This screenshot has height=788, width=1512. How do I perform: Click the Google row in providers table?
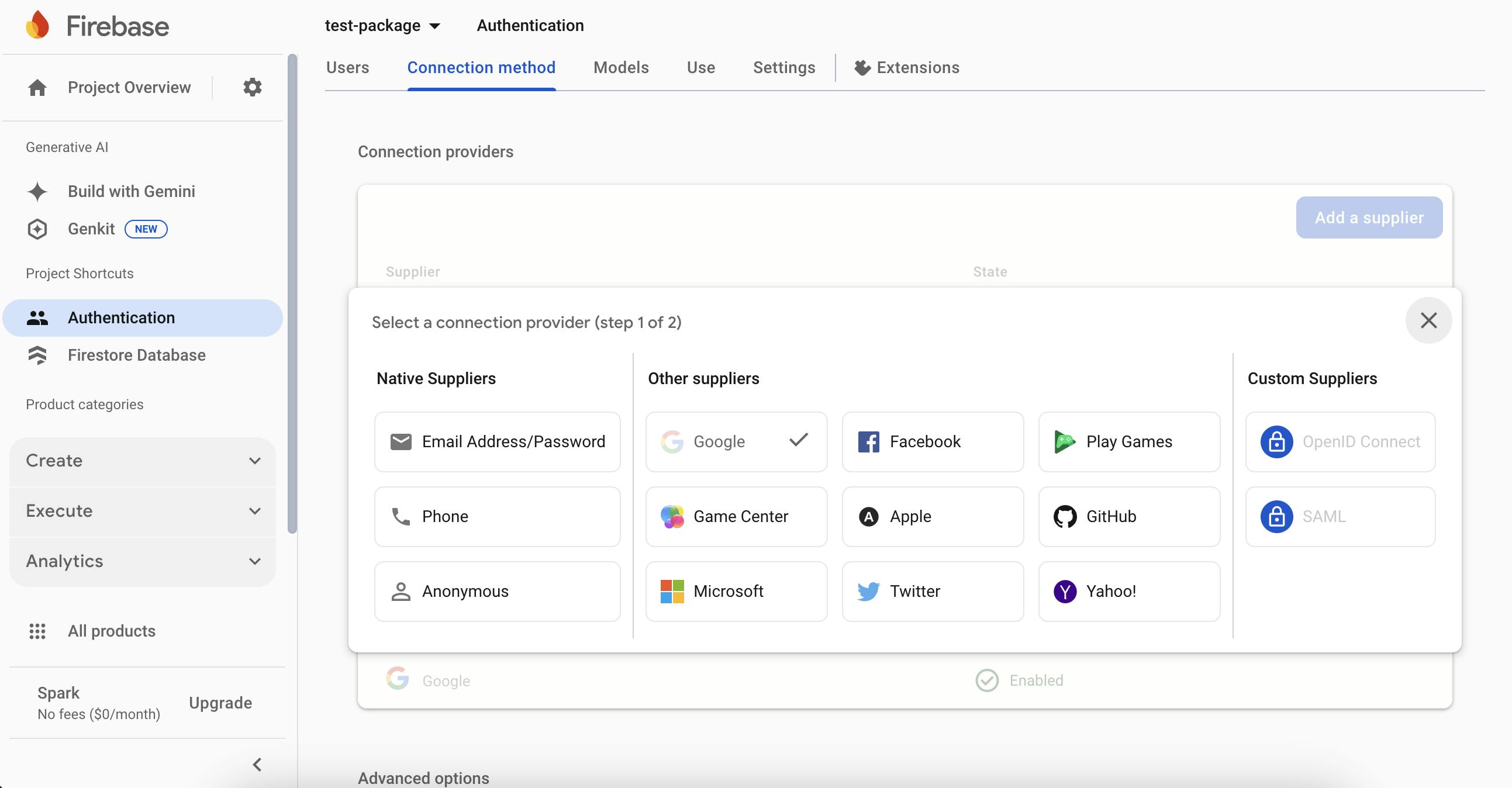click(x=905, y=680)
